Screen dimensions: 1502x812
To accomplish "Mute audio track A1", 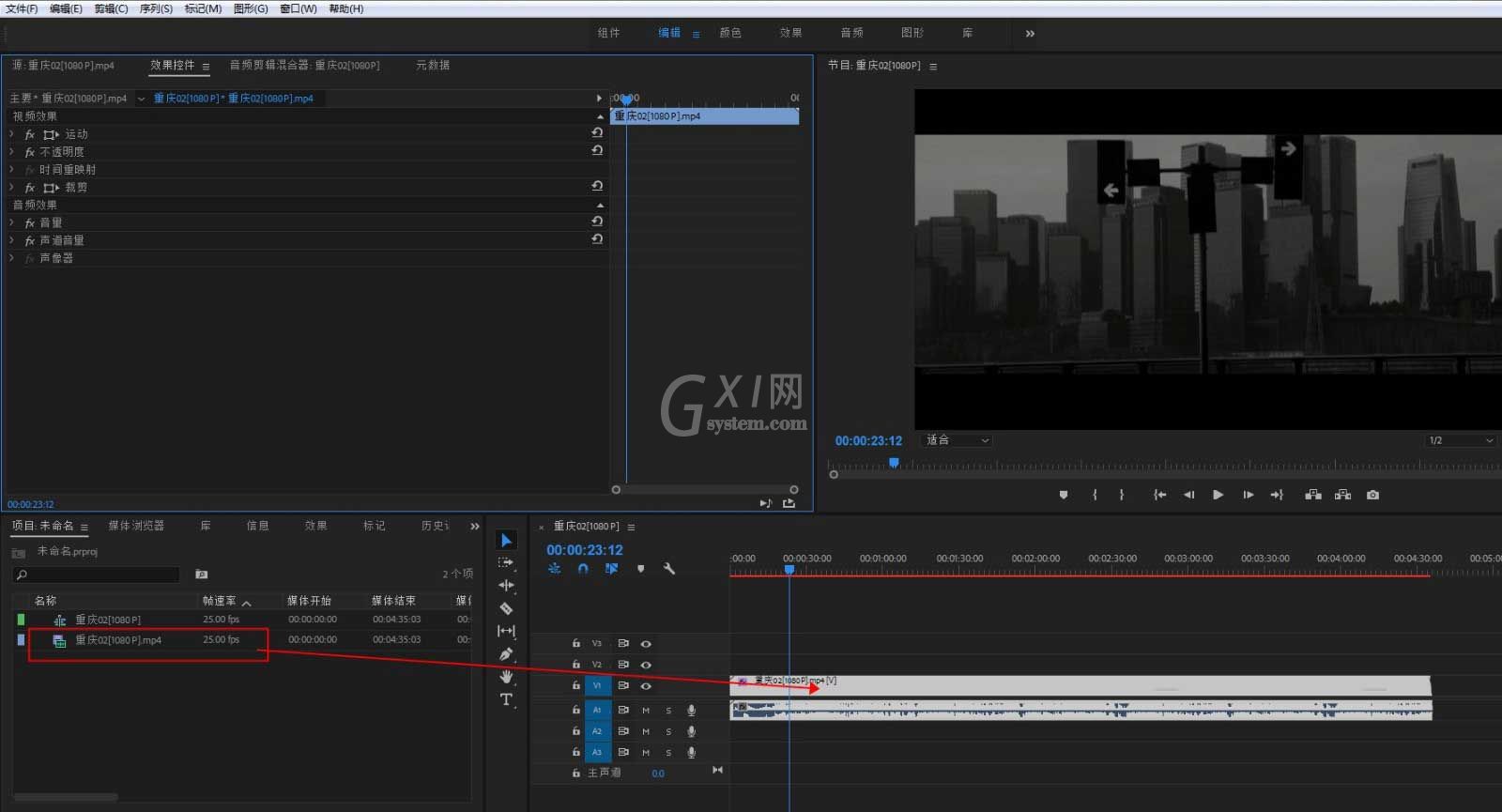I will pyautogui.click(x=646, y=711).
